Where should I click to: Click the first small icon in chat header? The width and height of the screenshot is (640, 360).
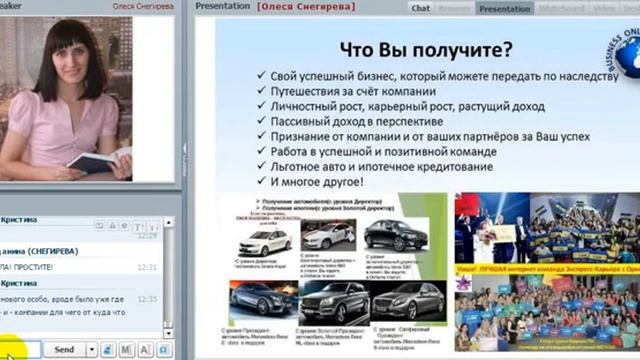pyautogui.click(x=99, y=225)
